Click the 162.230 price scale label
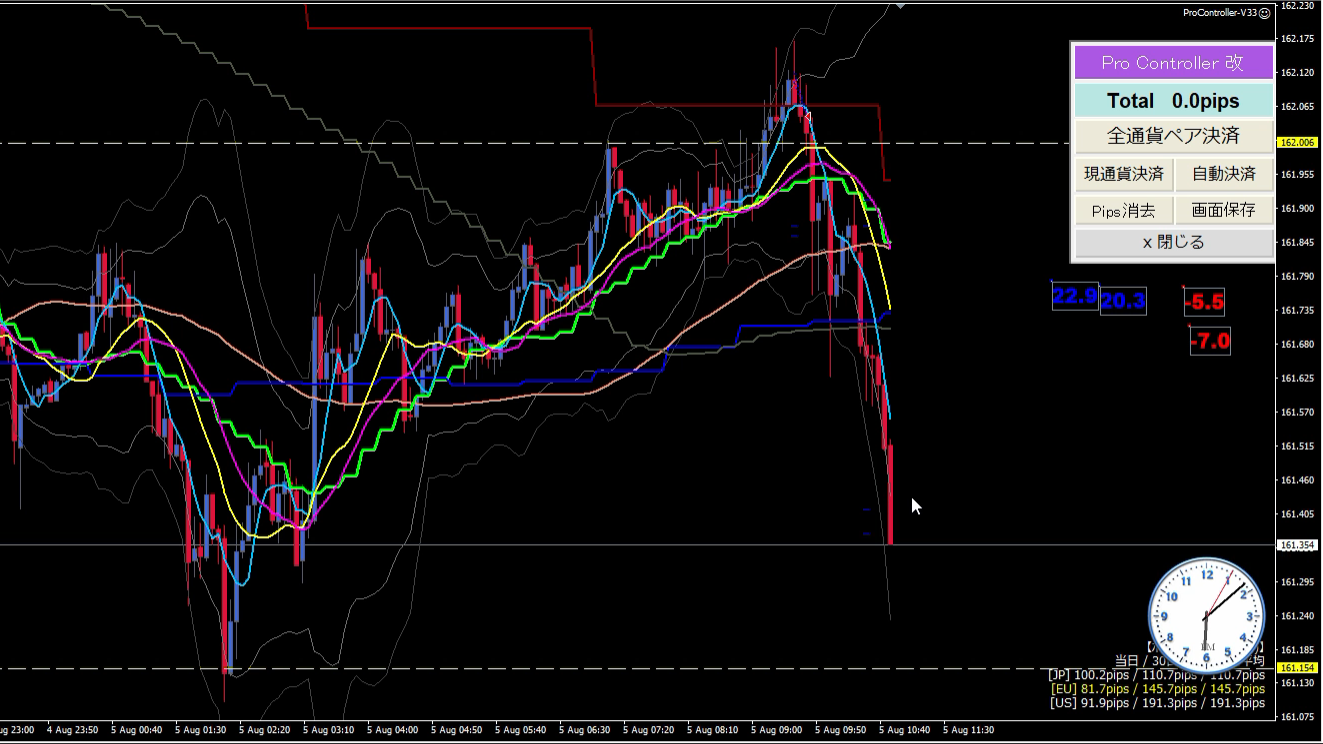 [x=1297, y=5]
